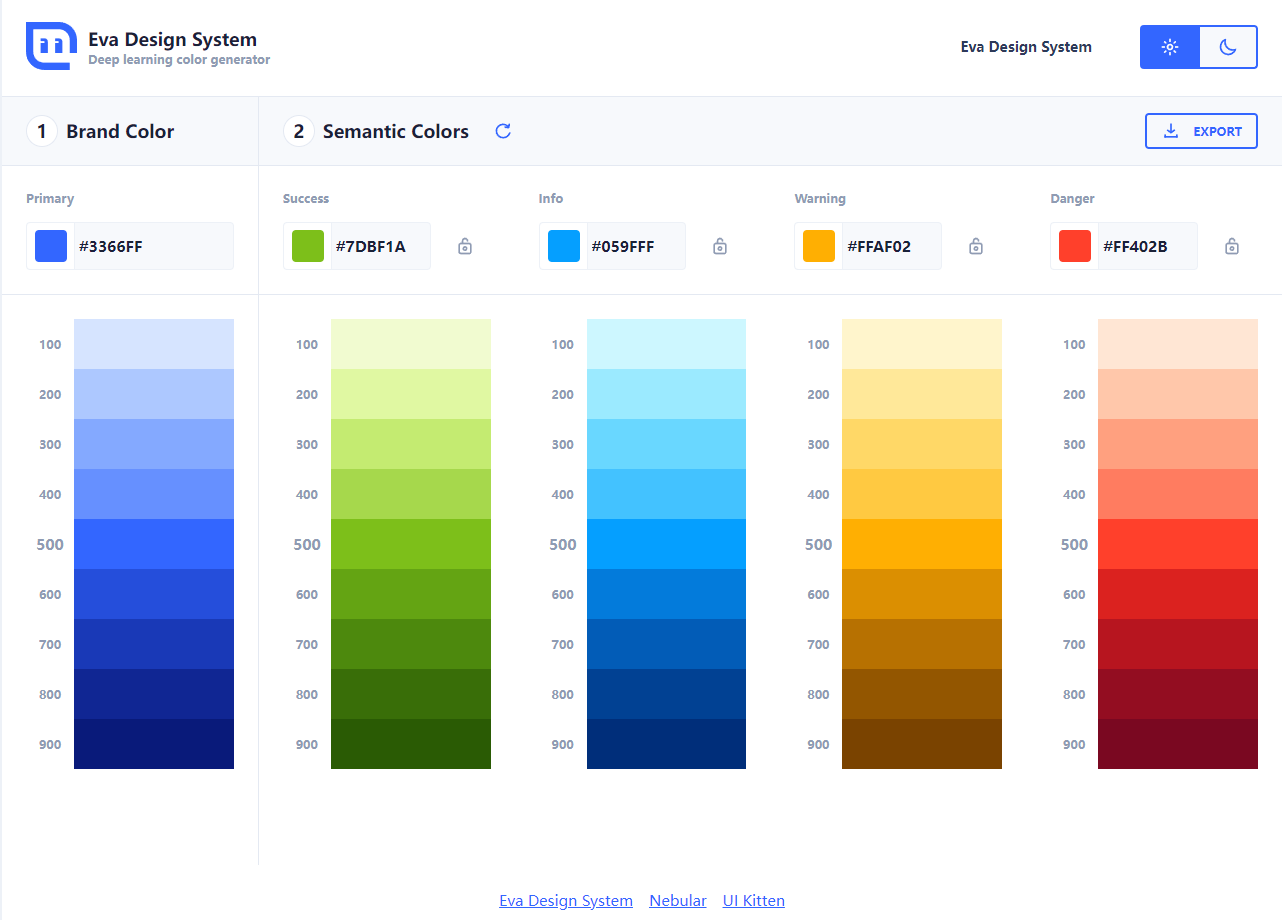Click the numbered circle for Brand Color step

tap(41, 131)
